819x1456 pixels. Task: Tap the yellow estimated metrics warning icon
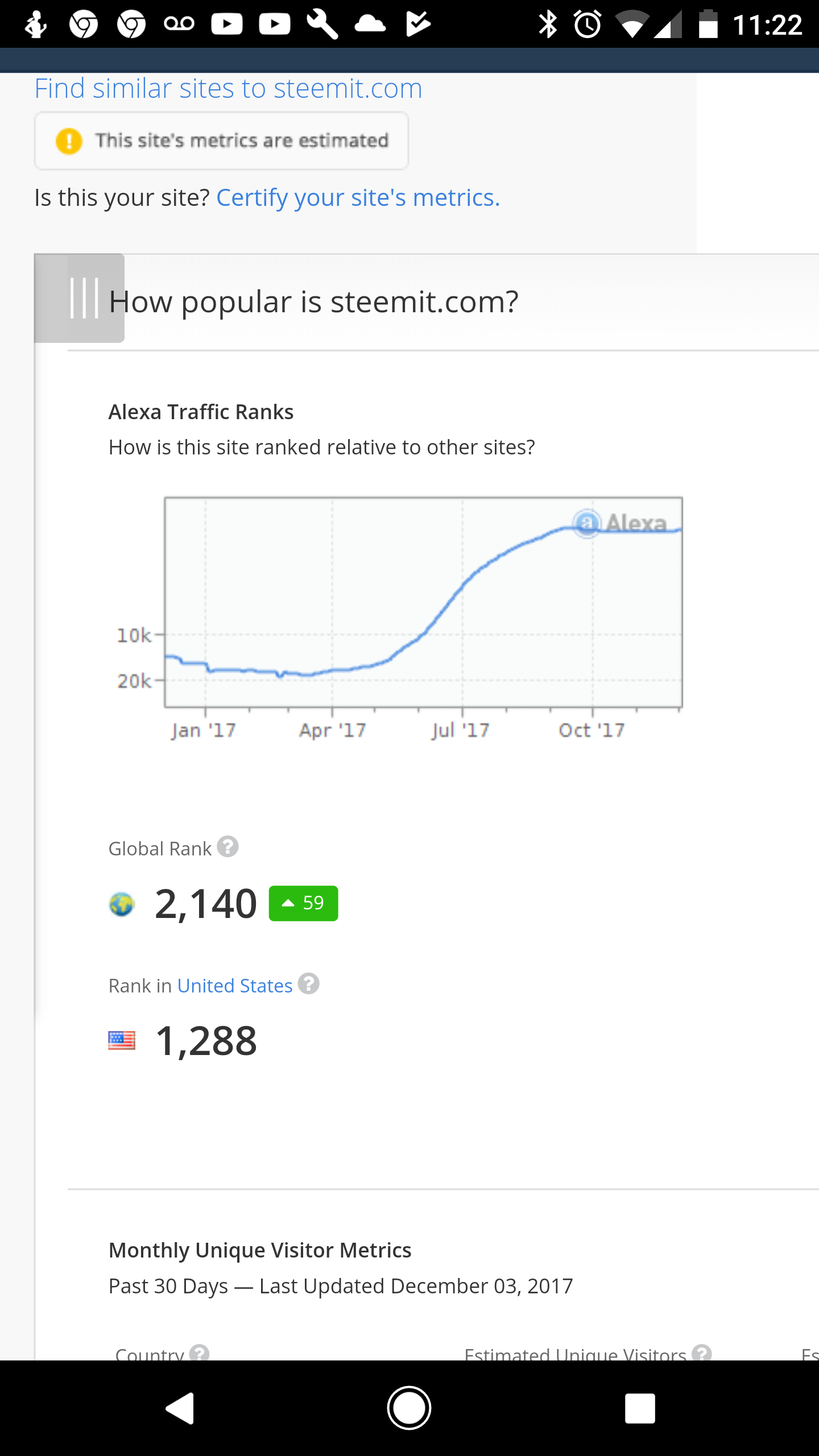point(69,141)
